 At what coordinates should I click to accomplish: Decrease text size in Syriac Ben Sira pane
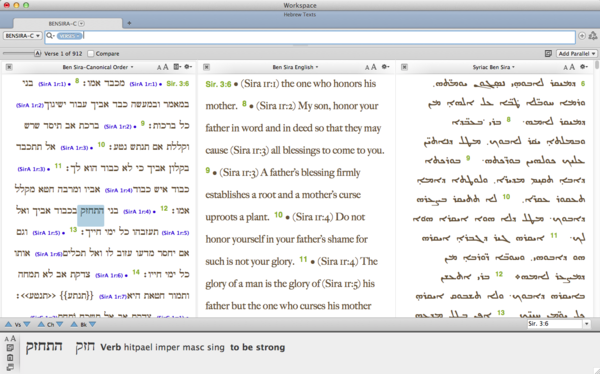(x=565, y=68)
